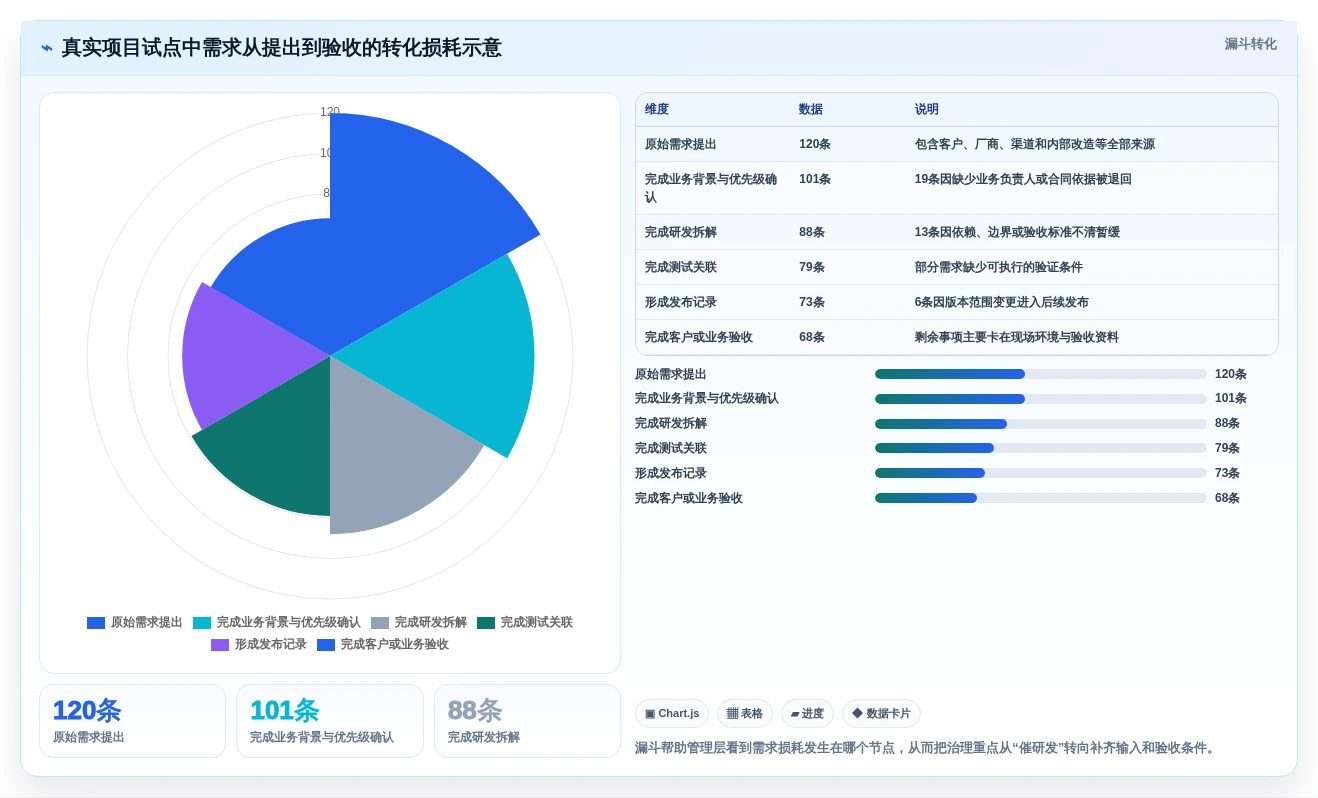Click the 数据 column header
Screen dimensions: 1318x798
(x=811, y=110)
